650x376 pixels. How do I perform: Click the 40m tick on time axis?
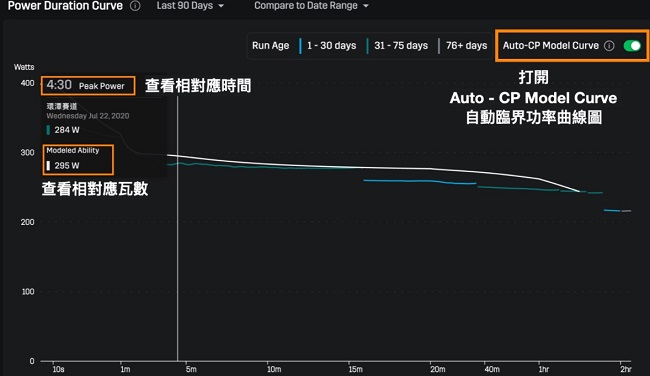click(x=492, y=369)
